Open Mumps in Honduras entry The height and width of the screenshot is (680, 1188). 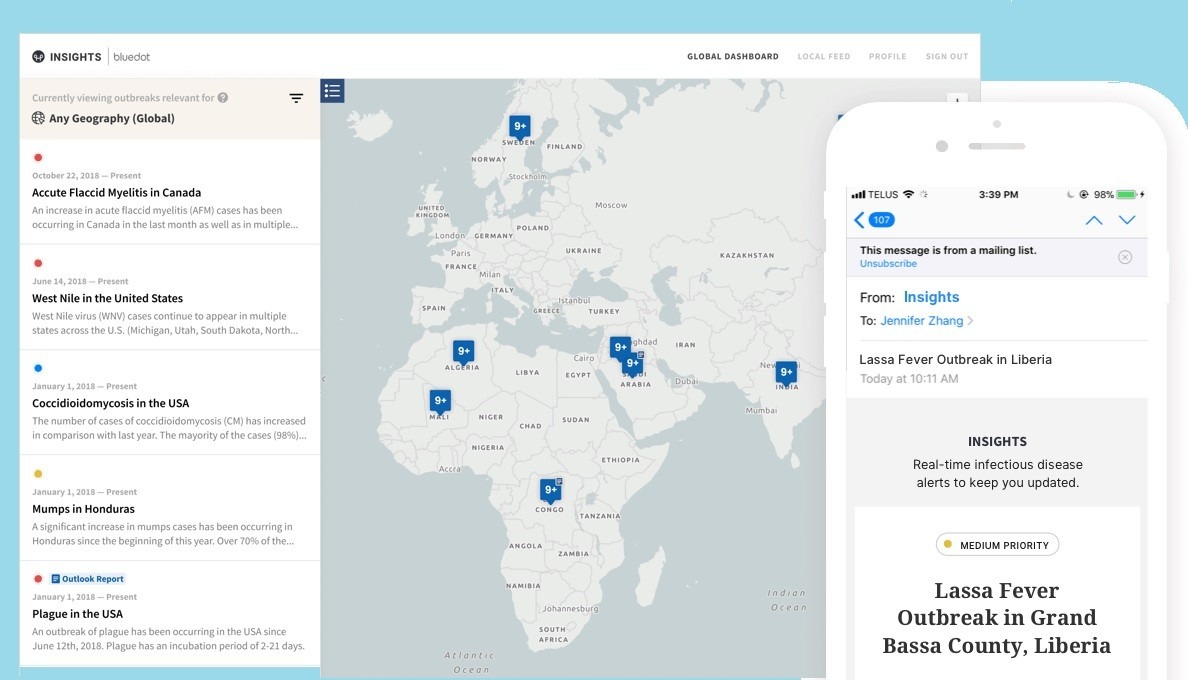[170, 508]
